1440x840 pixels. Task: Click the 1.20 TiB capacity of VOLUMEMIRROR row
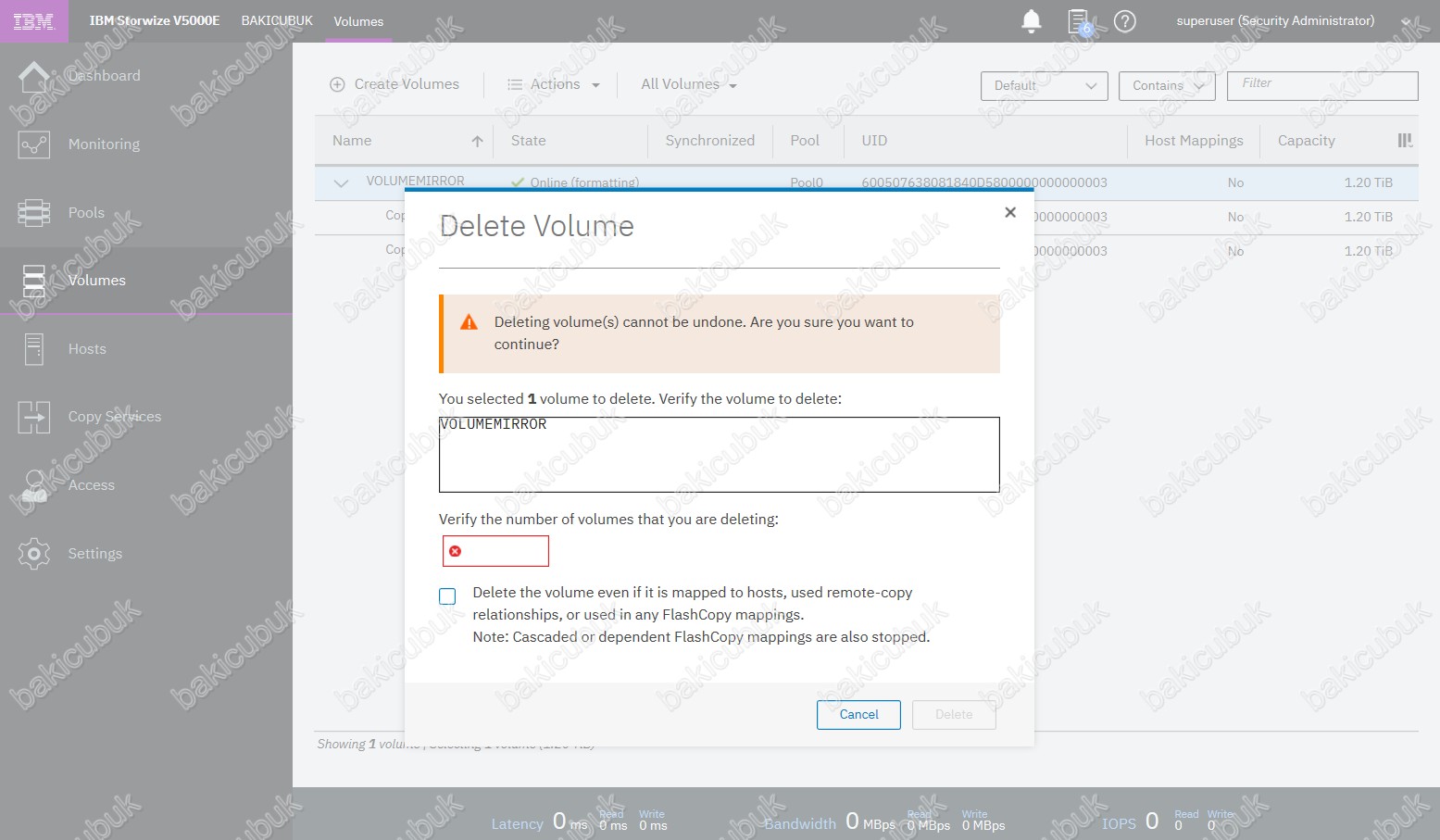(1368, 183)
